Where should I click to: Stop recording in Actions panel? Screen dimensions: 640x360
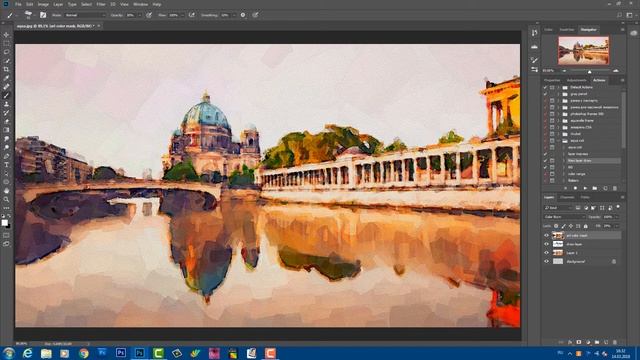point(565,188)
